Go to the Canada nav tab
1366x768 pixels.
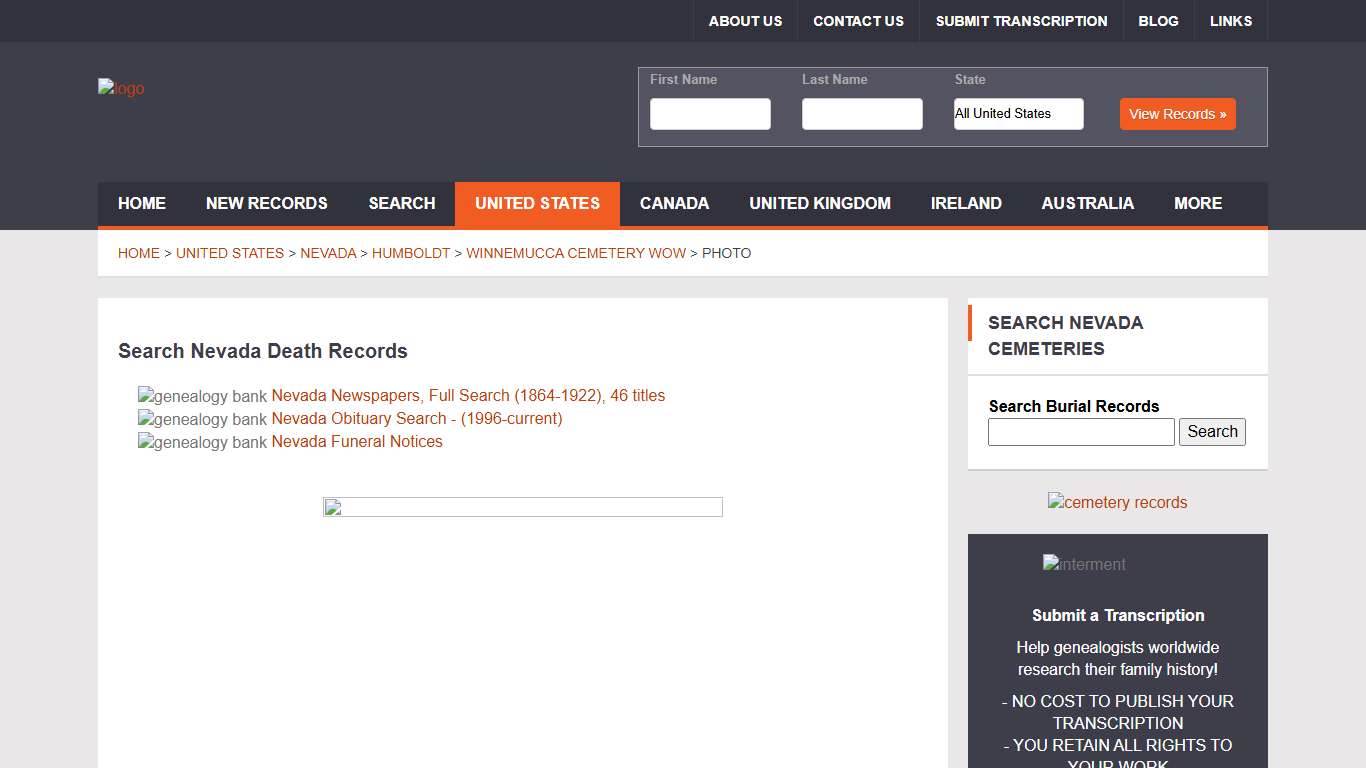[674, 204]
